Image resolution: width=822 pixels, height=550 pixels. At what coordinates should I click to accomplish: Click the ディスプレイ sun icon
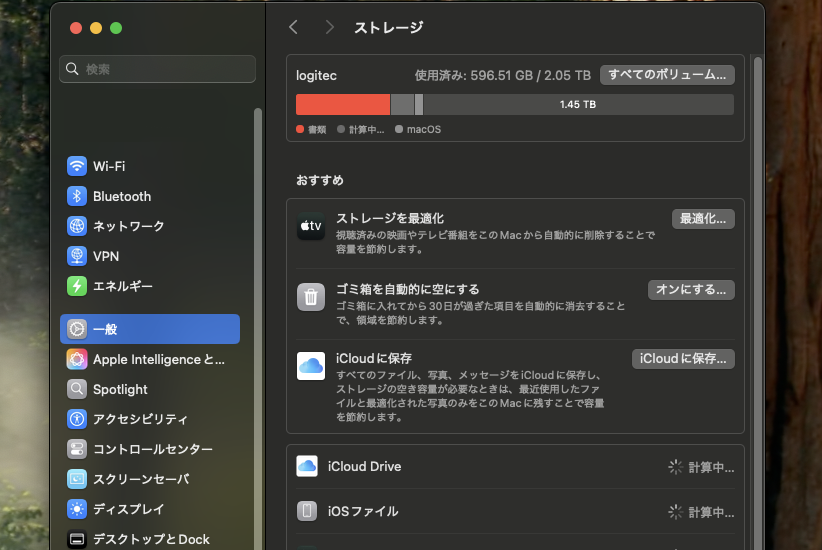click(x=77, y=509)
